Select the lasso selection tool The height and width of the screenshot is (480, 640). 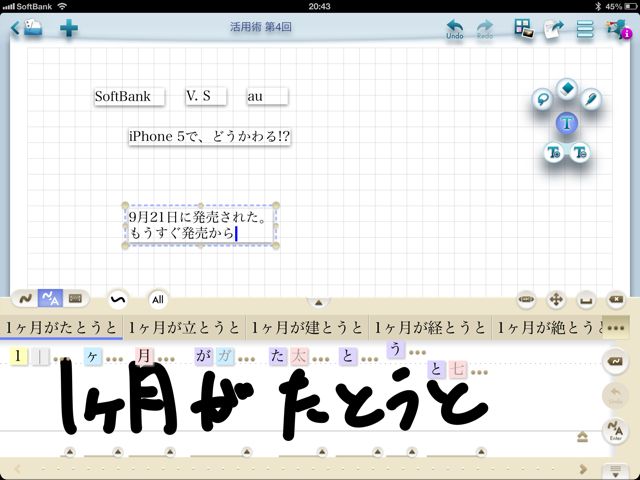542,99
